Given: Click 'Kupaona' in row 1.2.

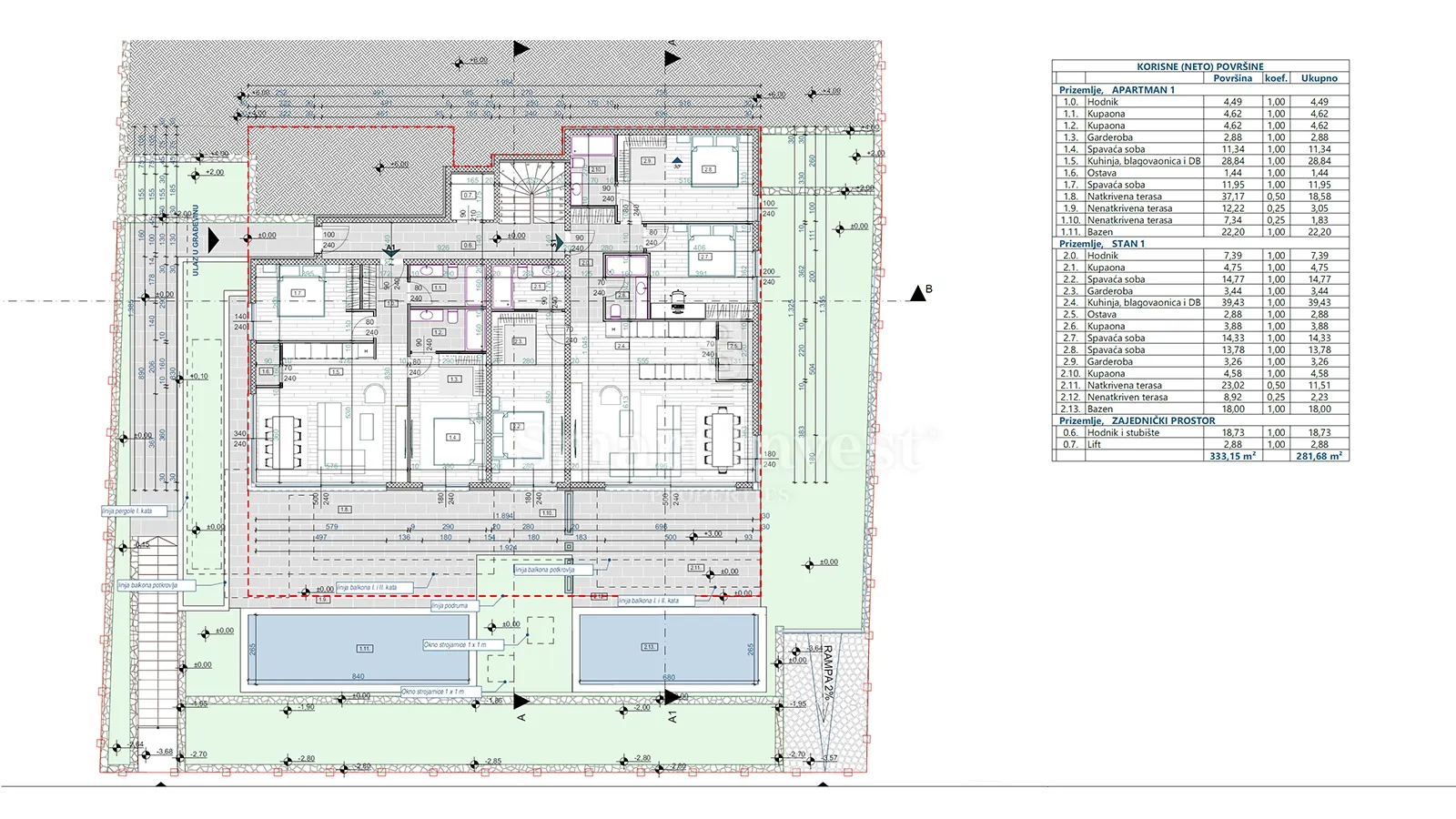Looking at the screenshot, I should pos(1106,126).
